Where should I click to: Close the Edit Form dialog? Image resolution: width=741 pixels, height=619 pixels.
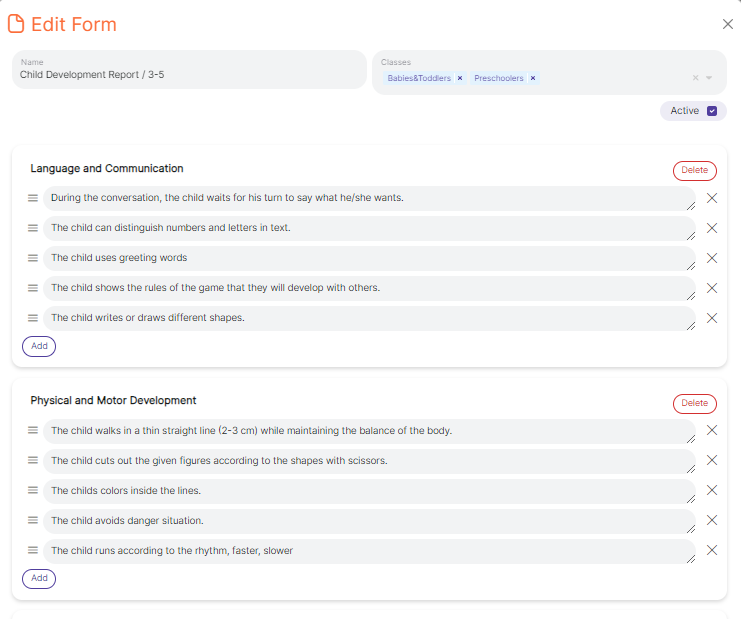(727, 24)
